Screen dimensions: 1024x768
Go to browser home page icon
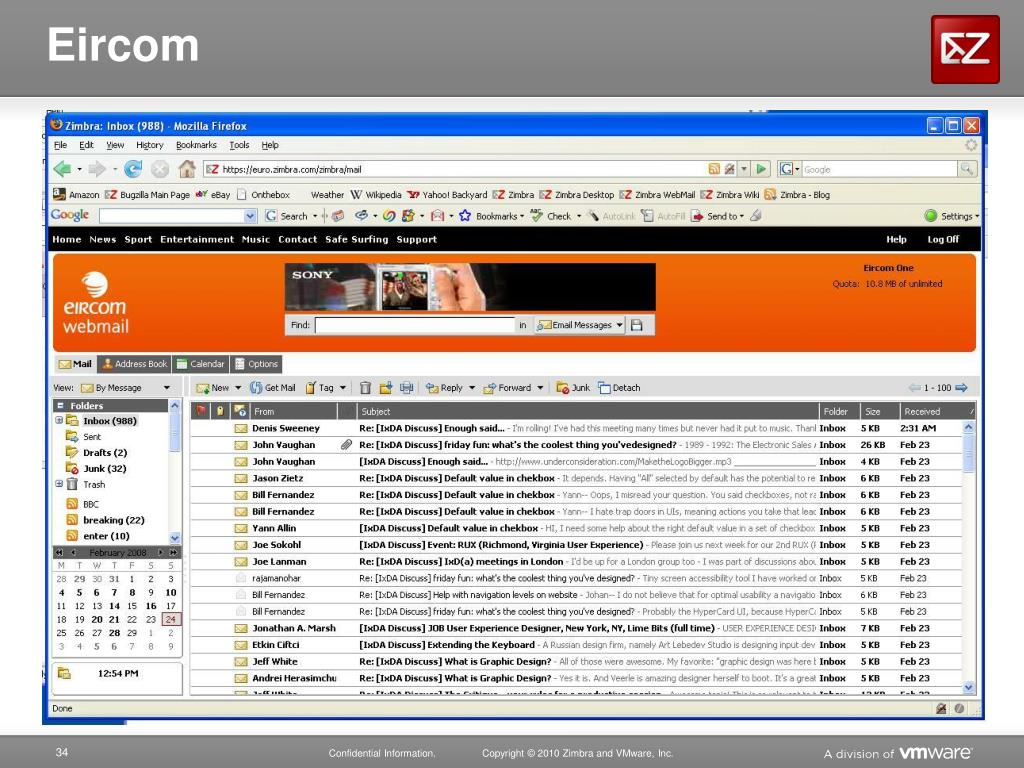pyautogui.click(x=187, y=169)
